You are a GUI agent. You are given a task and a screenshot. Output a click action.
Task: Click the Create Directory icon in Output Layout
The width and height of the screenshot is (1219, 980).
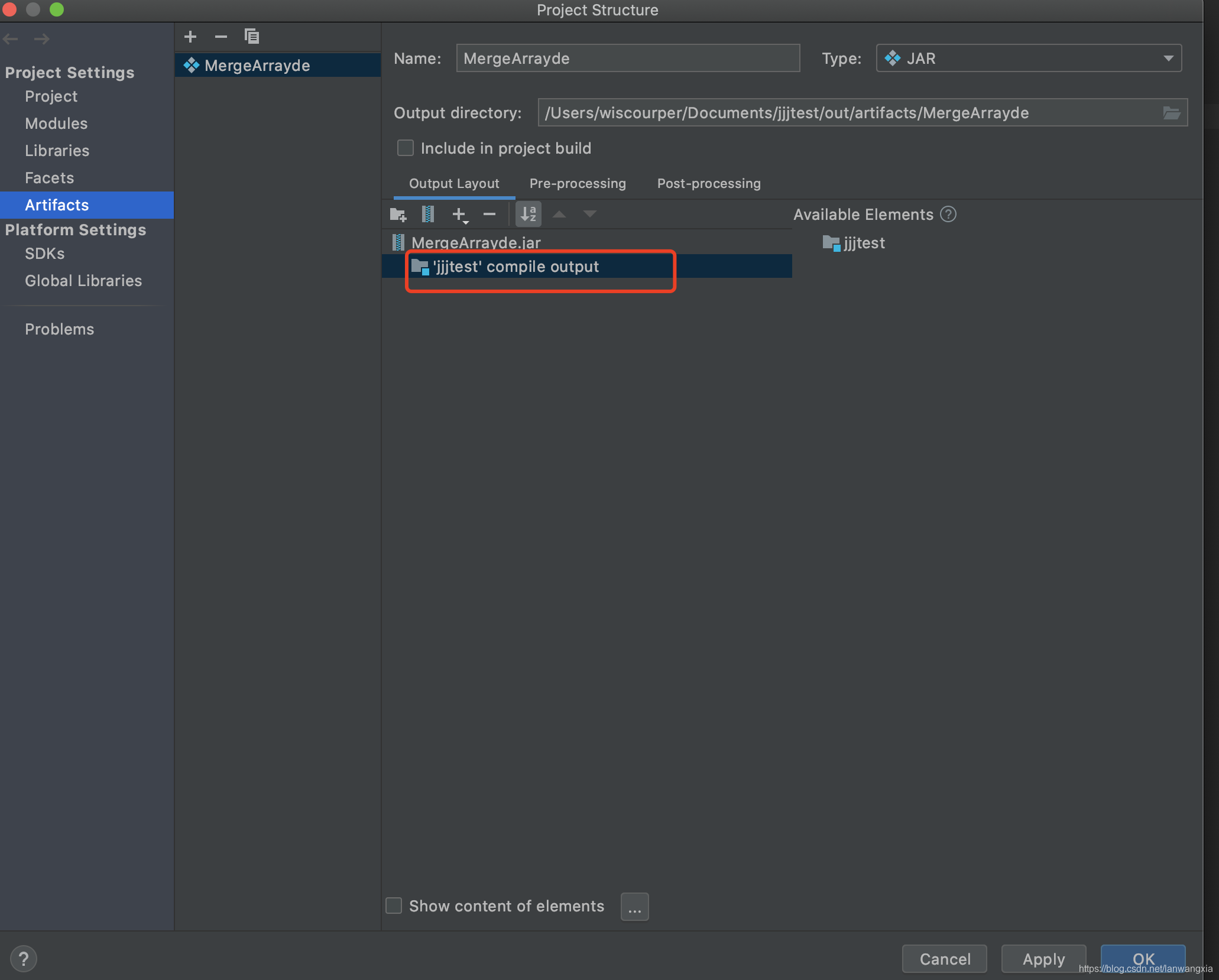tap(398, 215)
